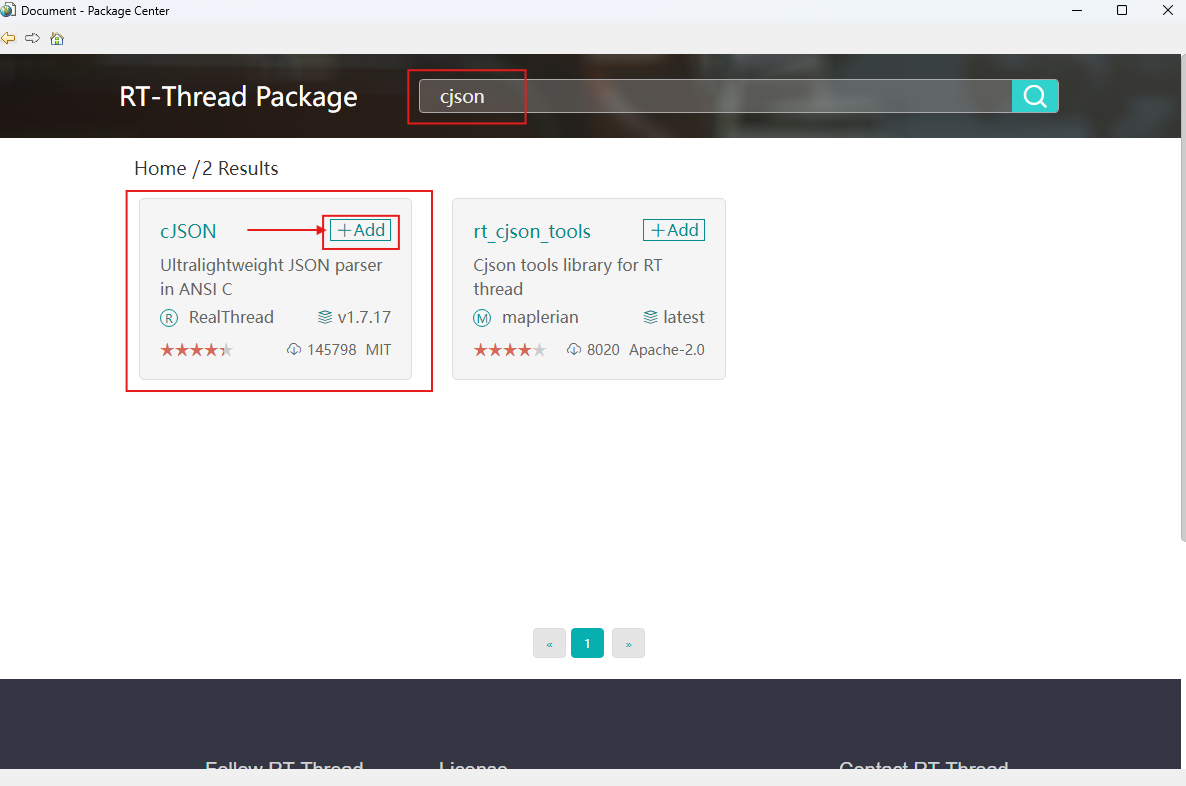This screenshot has height=786, width=1186.
Task: Click the back arrow navigation icon
Action: [9, 38]
